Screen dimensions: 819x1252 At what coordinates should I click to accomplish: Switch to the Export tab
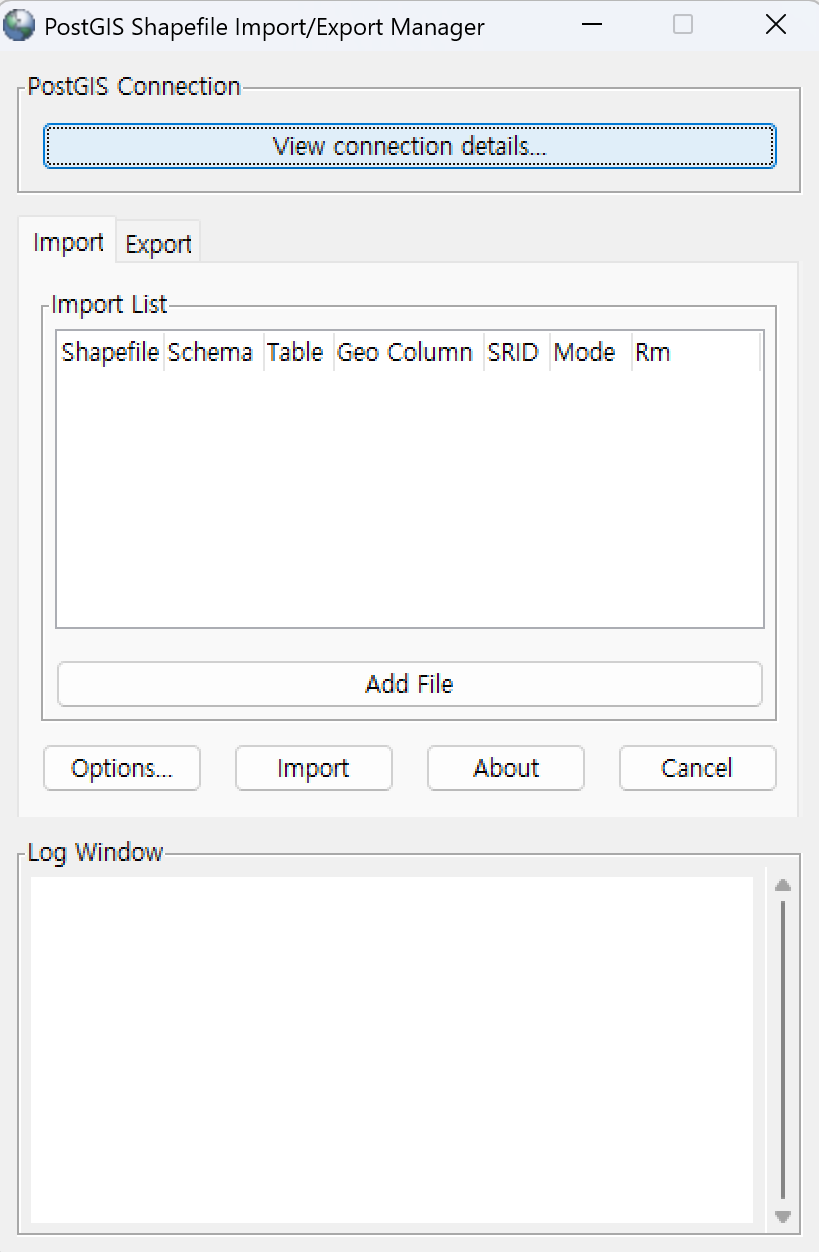click(158, 244)
